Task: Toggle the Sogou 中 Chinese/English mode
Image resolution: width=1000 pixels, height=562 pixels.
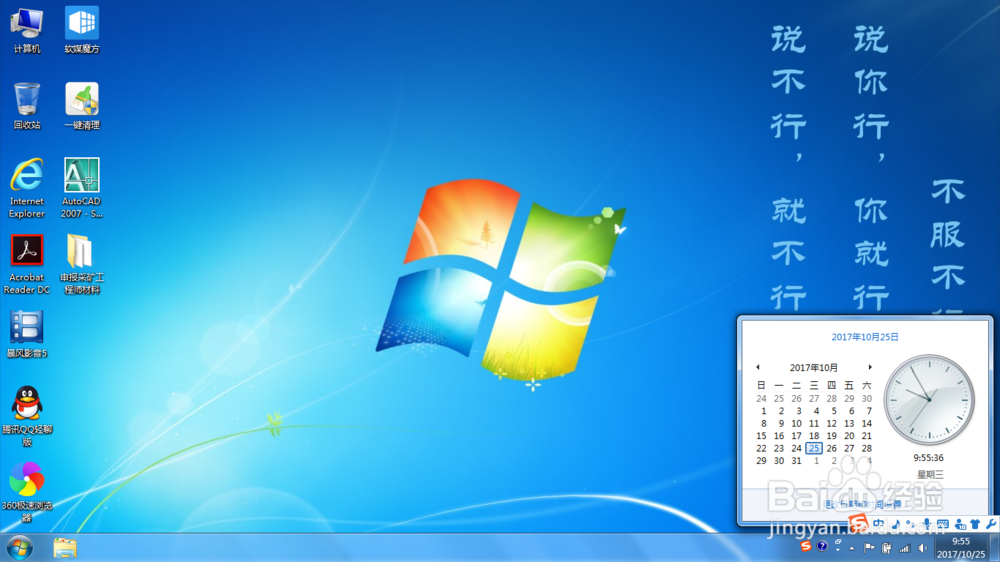Action: pyautogui.click(x=879, y=524)
